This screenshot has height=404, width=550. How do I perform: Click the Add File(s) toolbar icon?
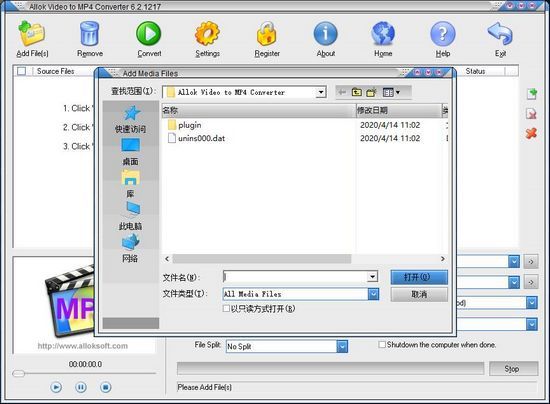coord(32,34)
